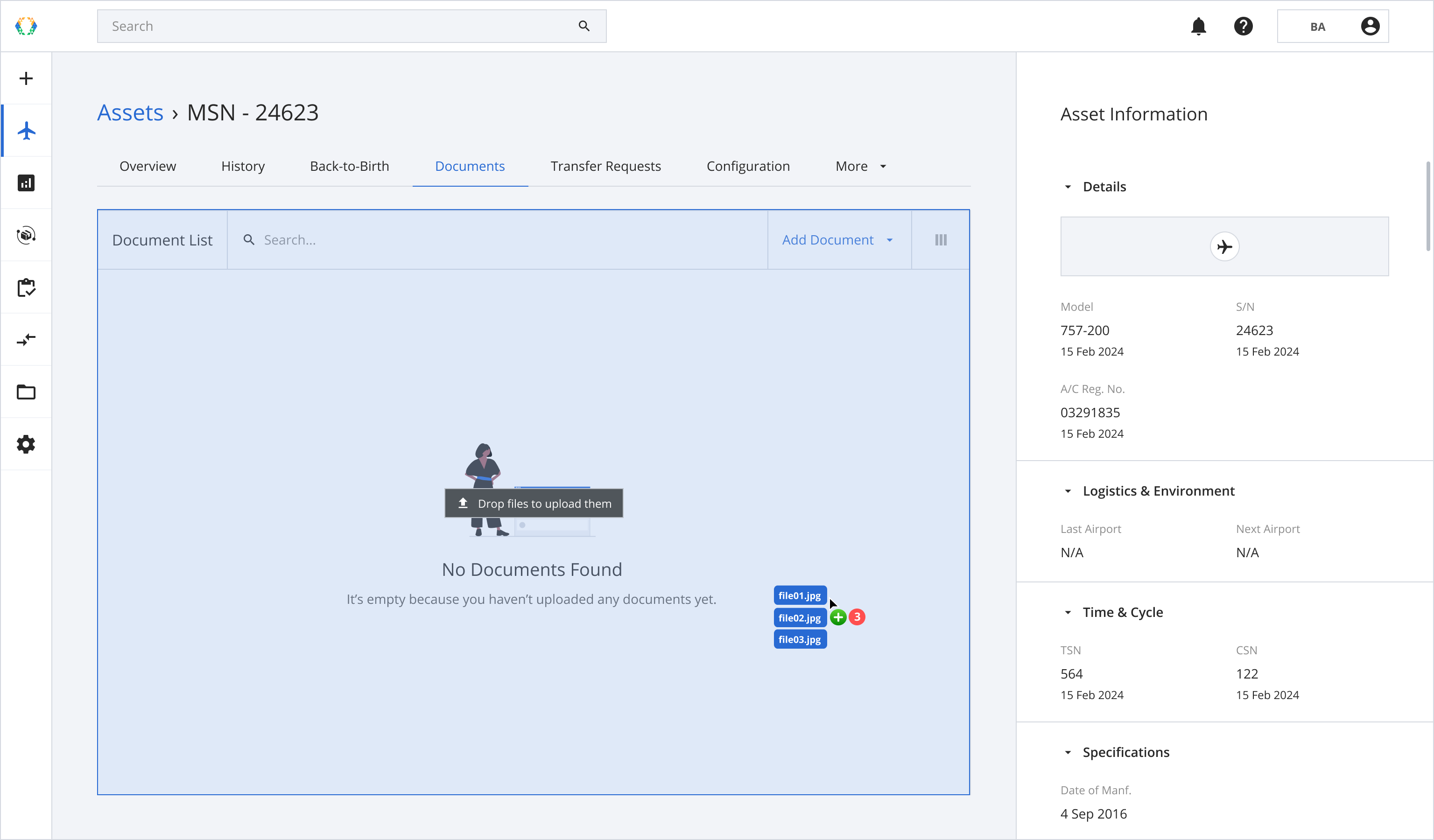
Task: Go to Assets breadcrumb link
Action: 130,112
